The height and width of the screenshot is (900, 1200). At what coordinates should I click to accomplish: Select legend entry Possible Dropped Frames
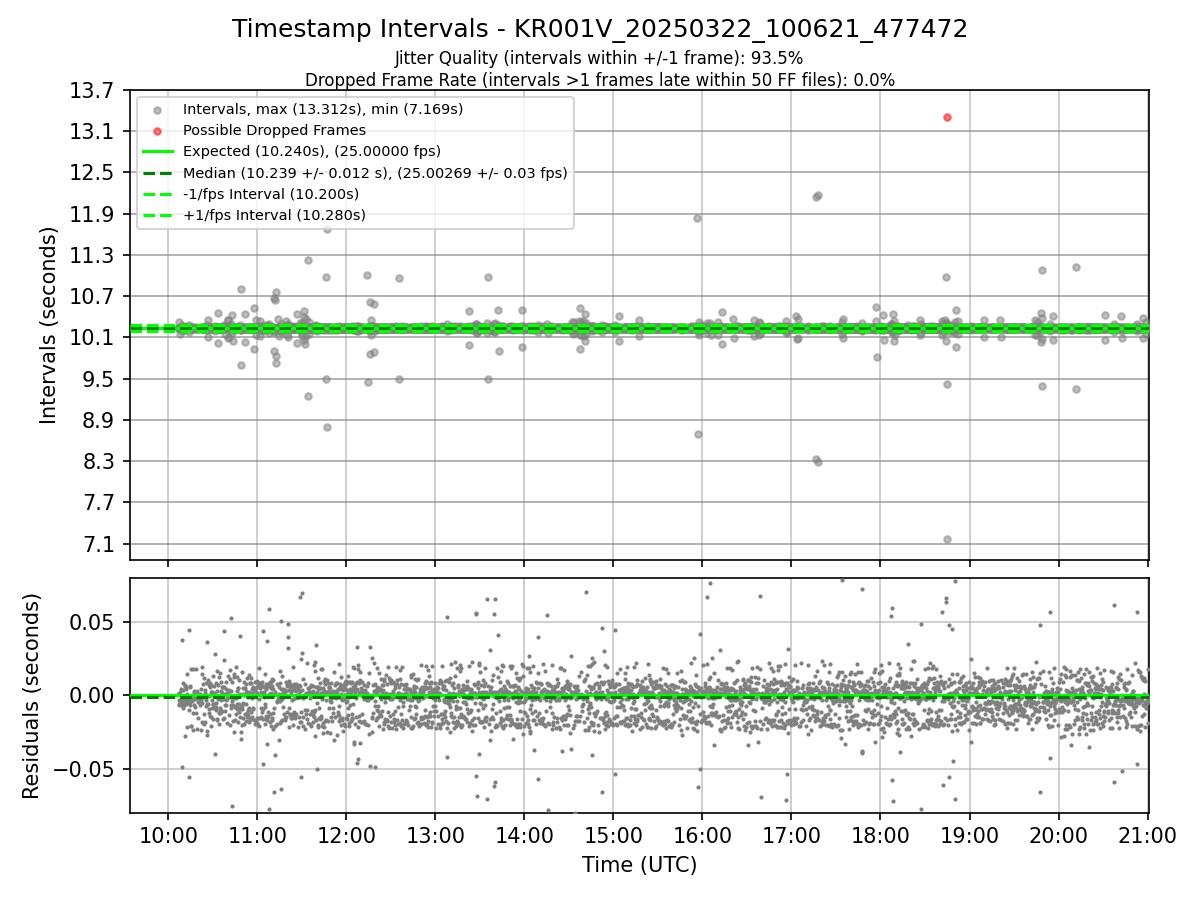(x=274, y=130)
